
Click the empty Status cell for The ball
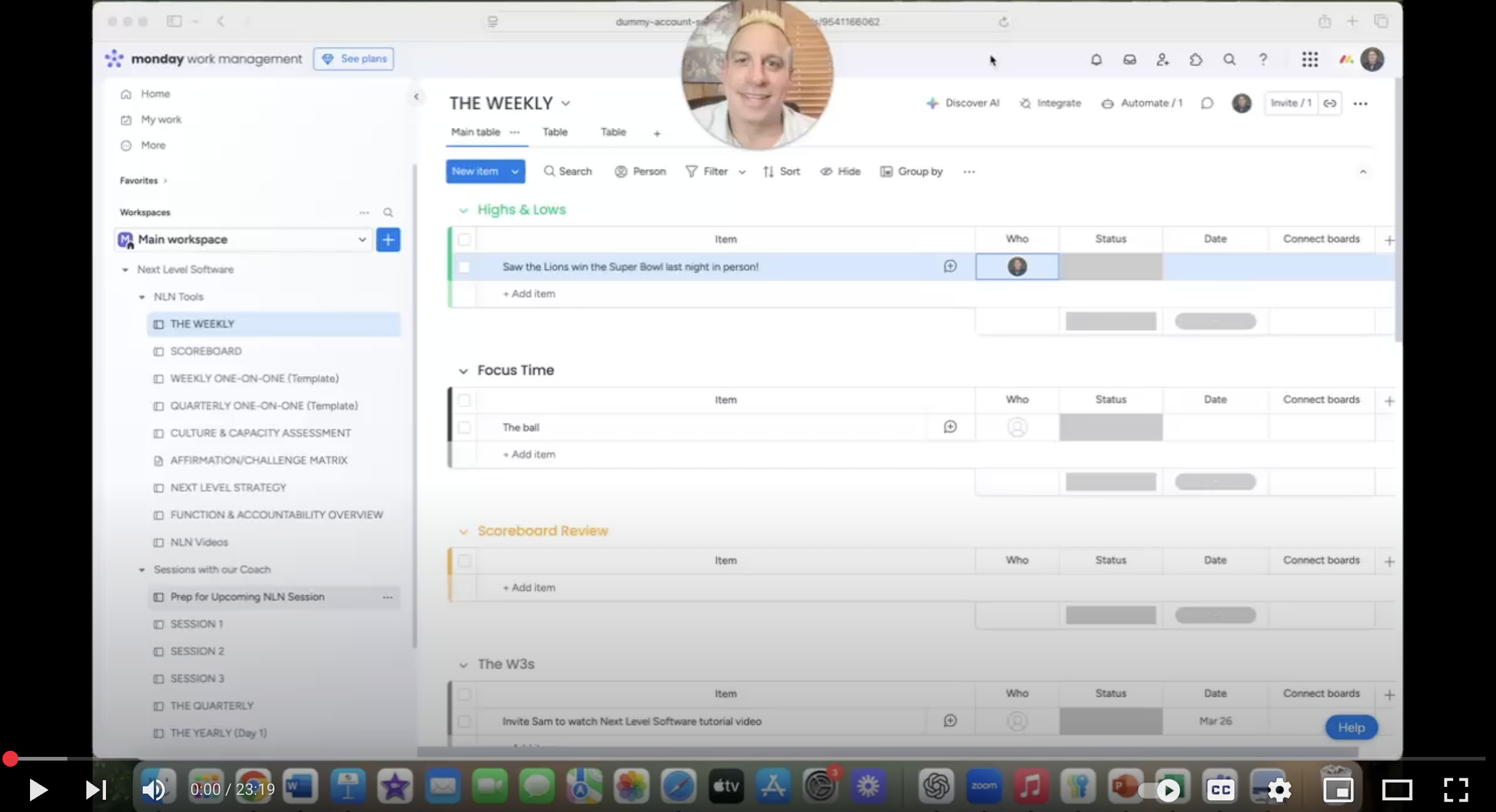[1111, 427]
